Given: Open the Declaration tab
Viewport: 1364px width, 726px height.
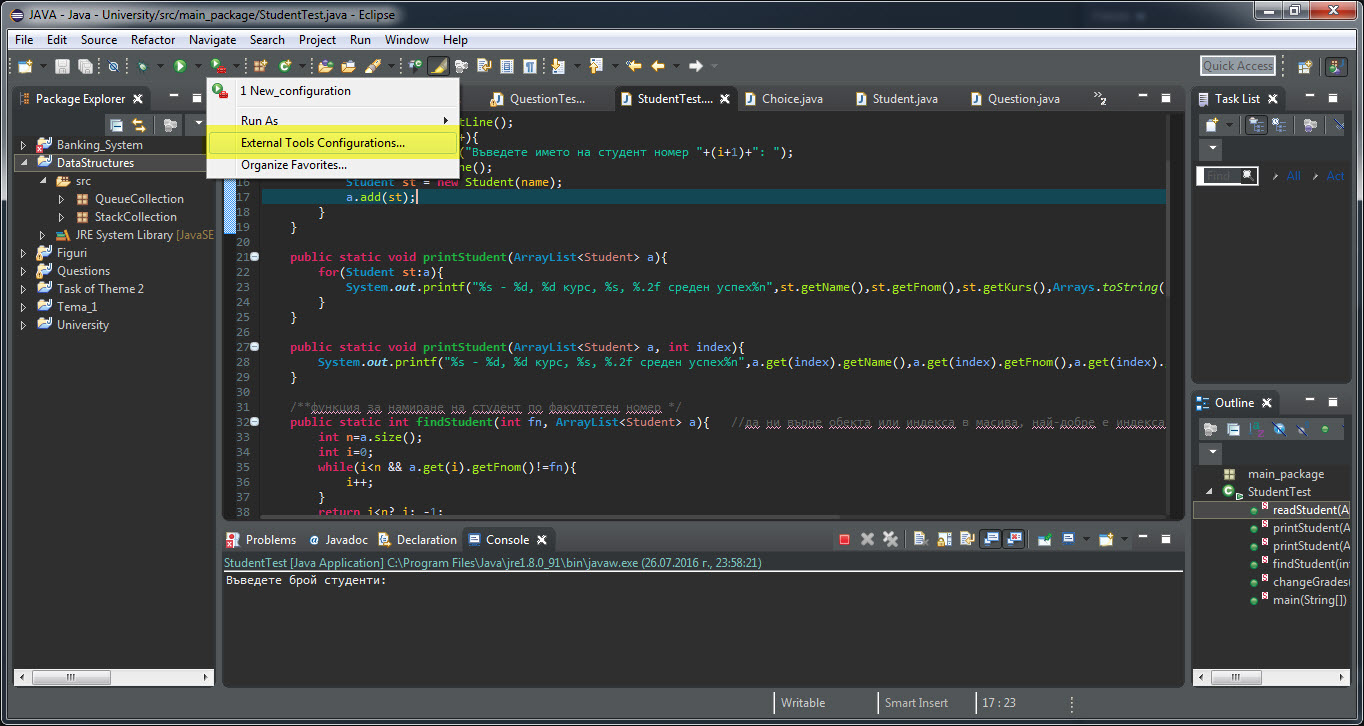Looking at the screenshot, I should tap(418, 540).
